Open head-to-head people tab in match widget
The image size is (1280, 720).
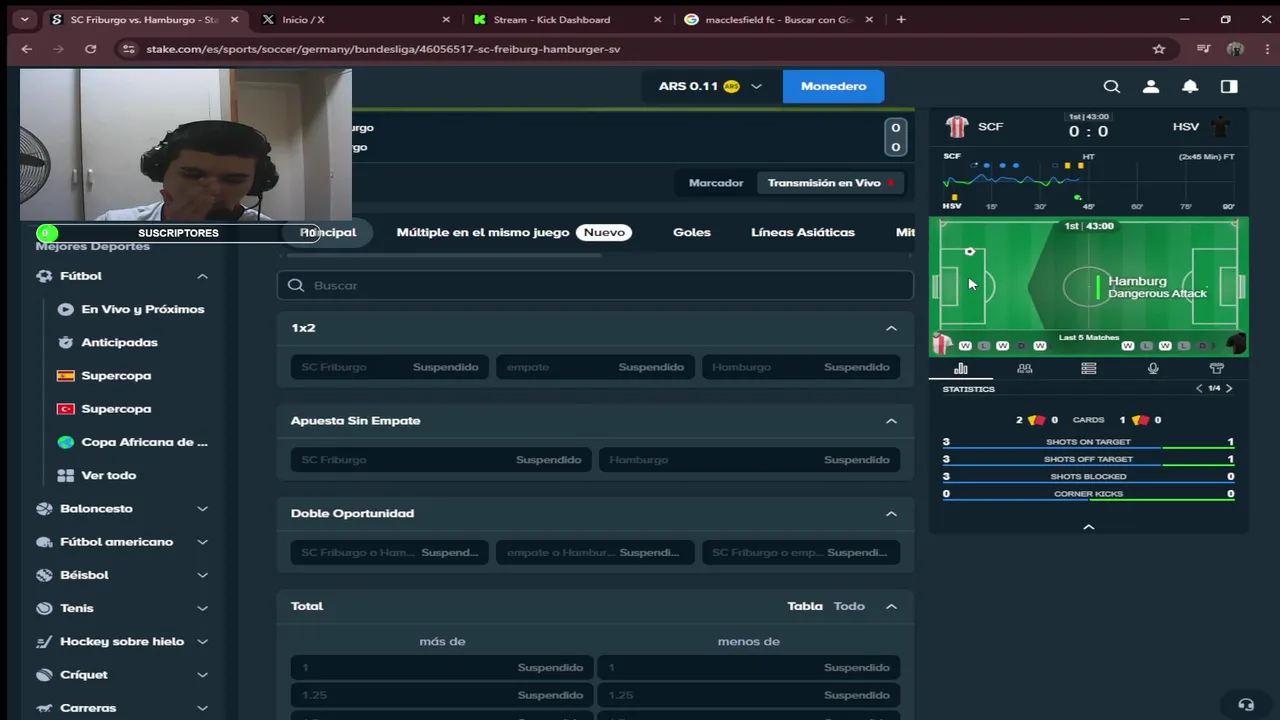(x=1025, y=369)
